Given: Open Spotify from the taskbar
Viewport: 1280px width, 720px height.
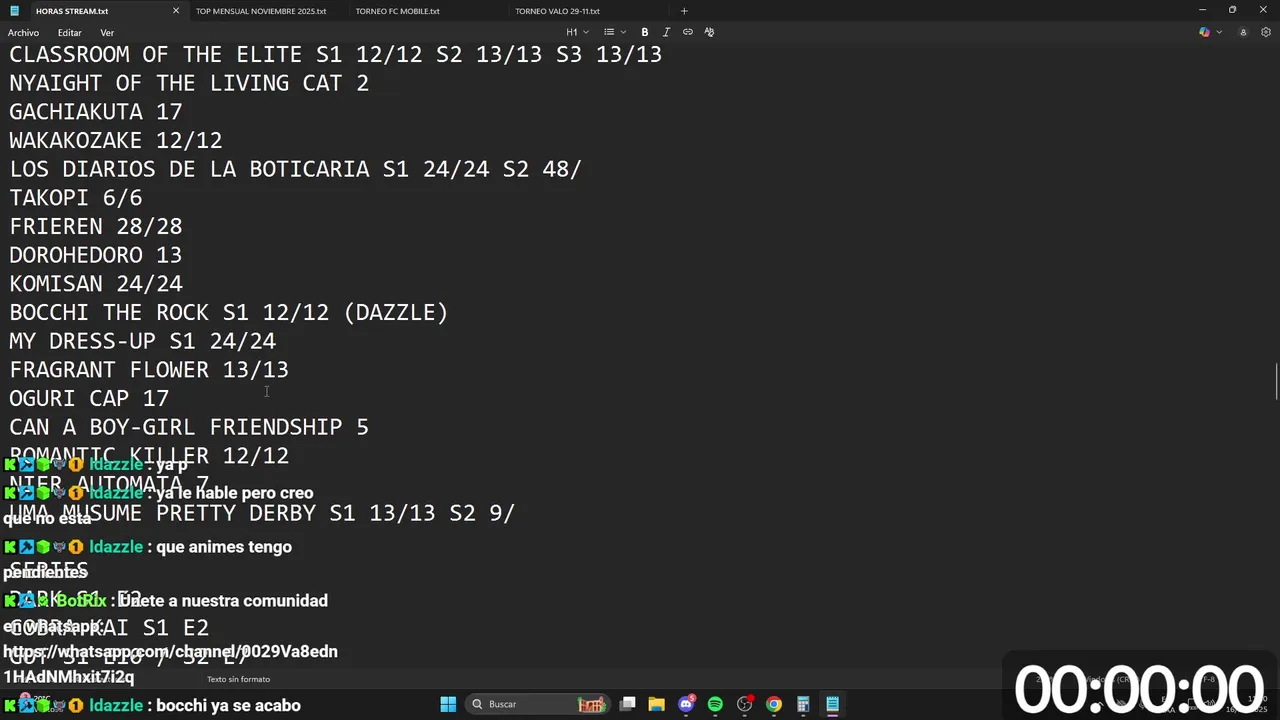Looking at the screenshot, I should [x=715, y=704].
